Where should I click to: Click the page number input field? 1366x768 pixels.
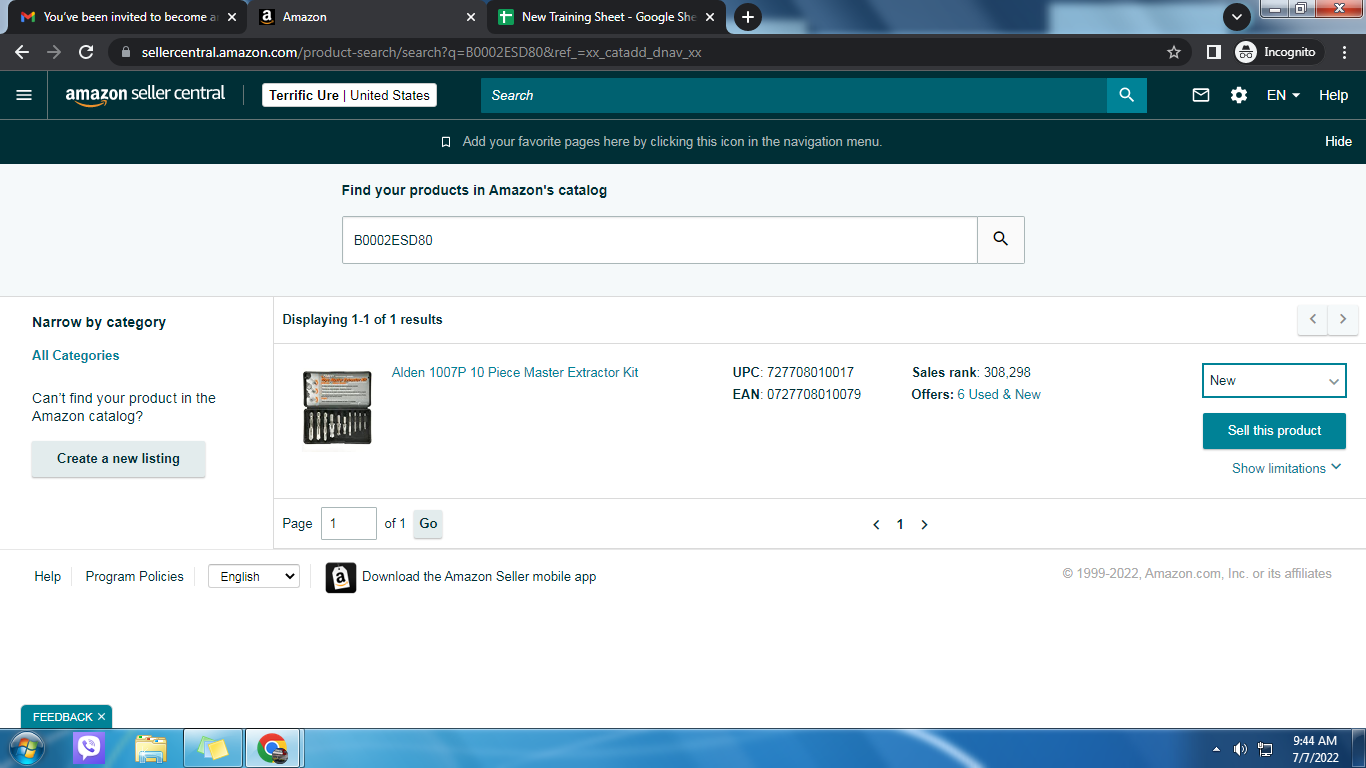[x=349, y=524]
